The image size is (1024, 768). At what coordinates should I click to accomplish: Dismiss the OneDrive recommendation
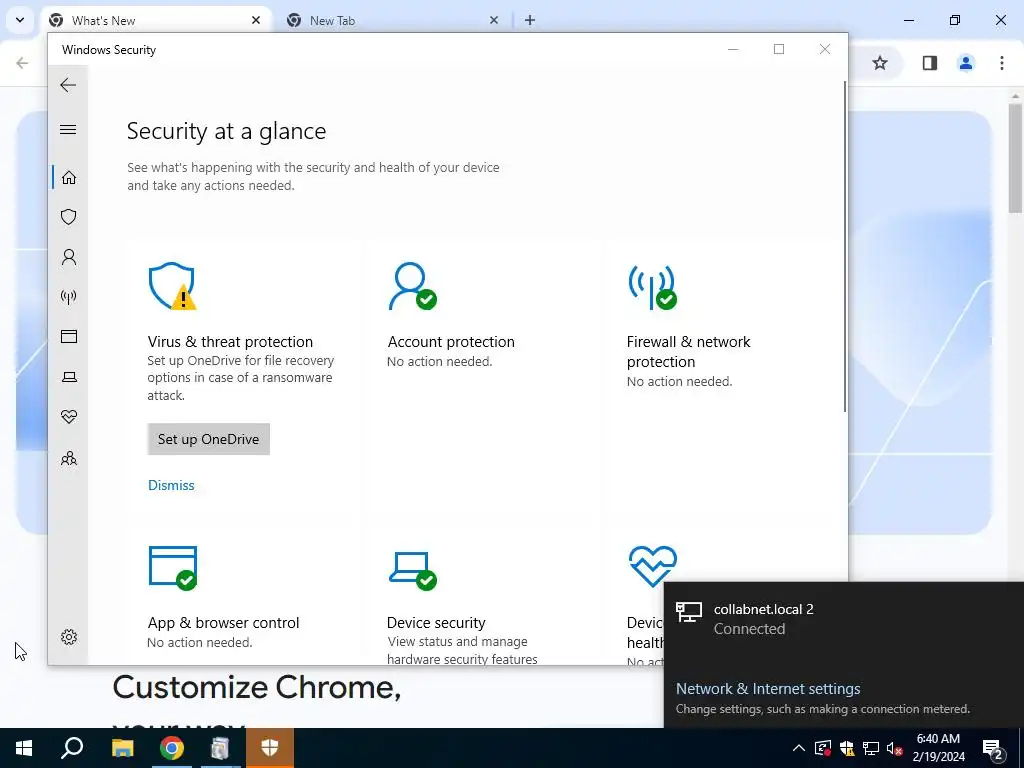pyautogui.click(x=171, y=485)
